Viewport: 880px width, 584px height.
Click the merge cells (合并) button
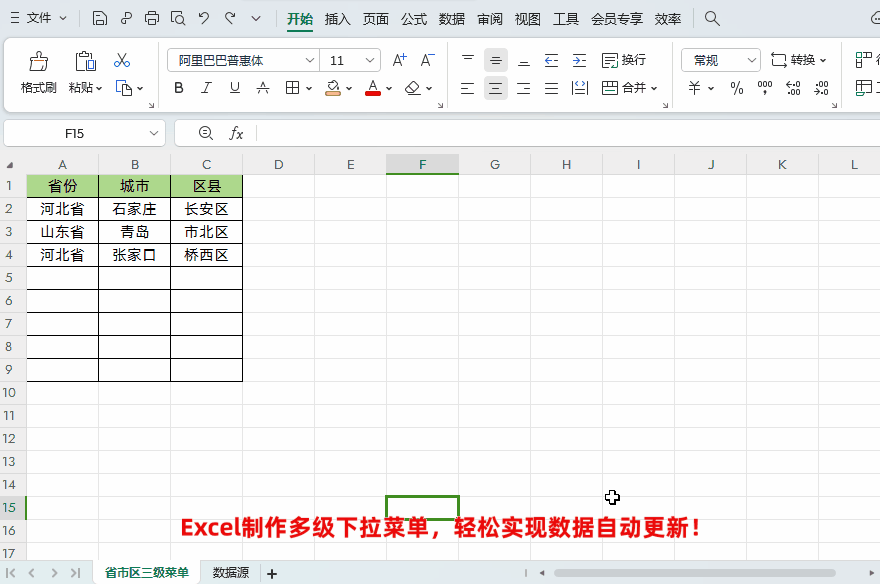coord(624,88)
